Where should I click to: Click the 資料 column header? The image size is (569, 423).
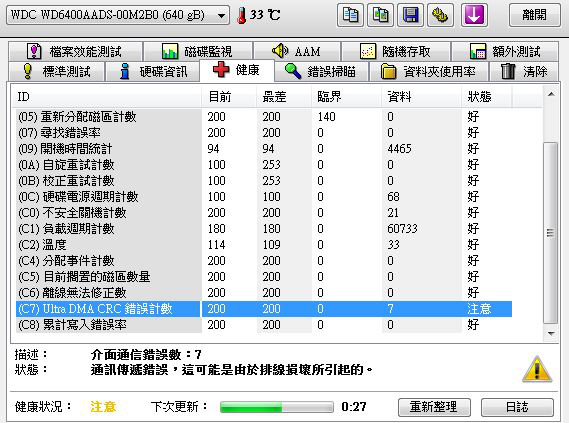tap(400, 97)
